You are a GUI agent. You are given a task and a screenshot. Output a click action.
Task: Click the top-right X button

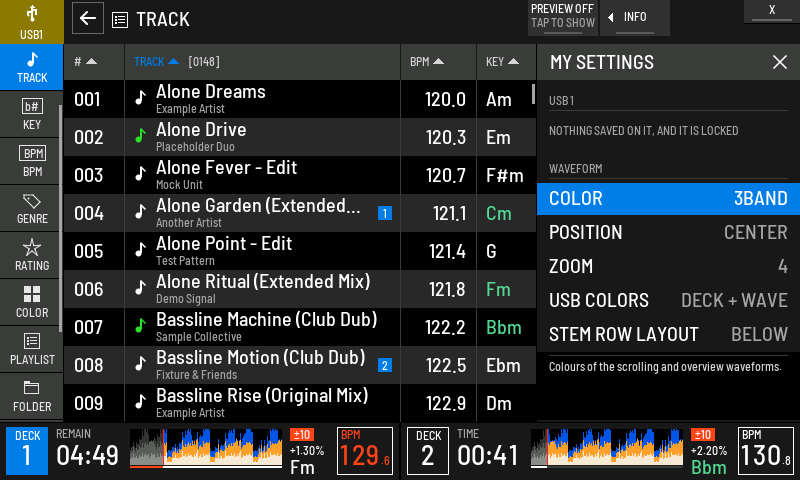point(772,11)
